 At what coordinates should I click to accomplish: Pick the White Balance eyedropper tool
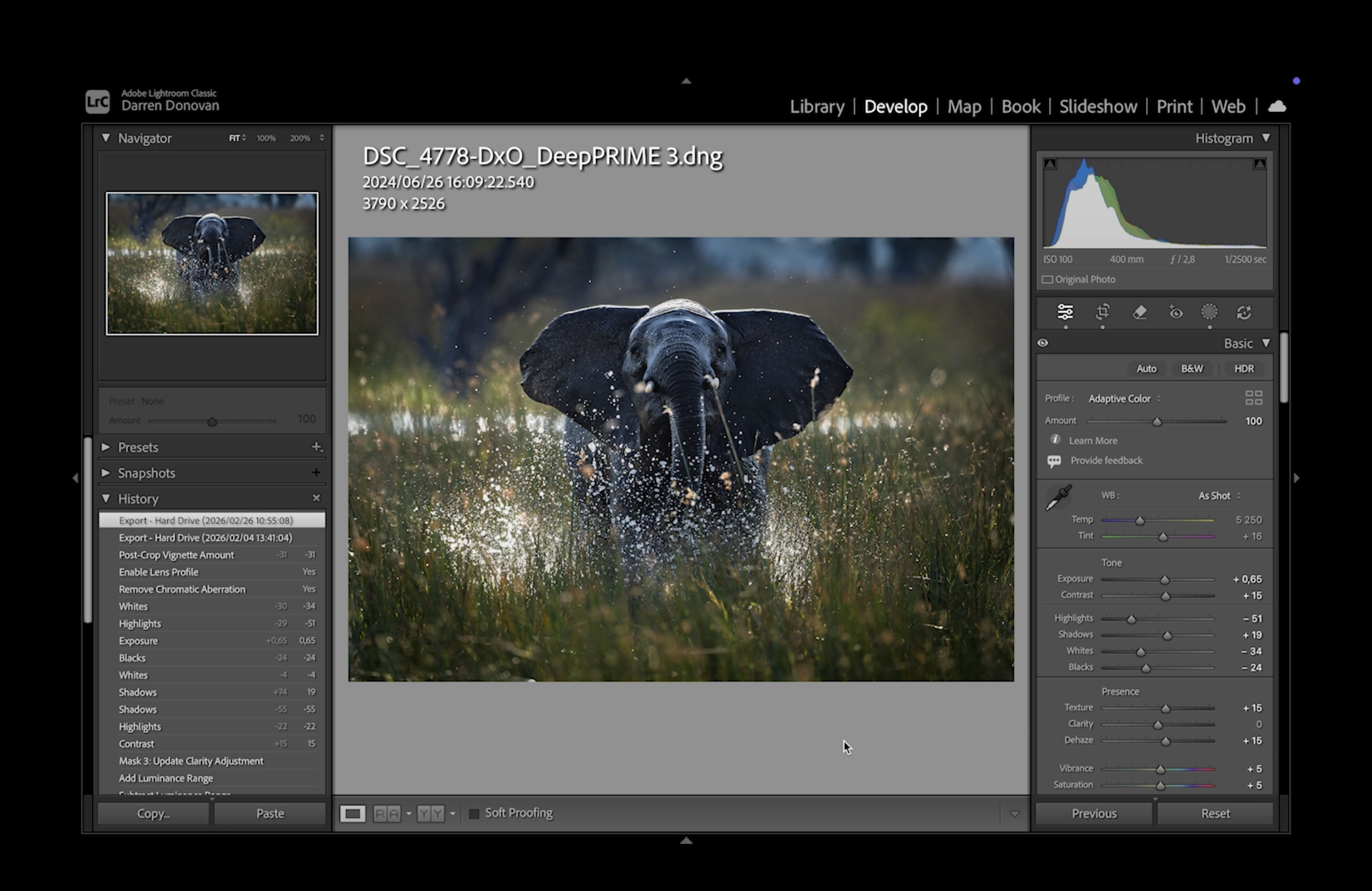click(1058, 497)
